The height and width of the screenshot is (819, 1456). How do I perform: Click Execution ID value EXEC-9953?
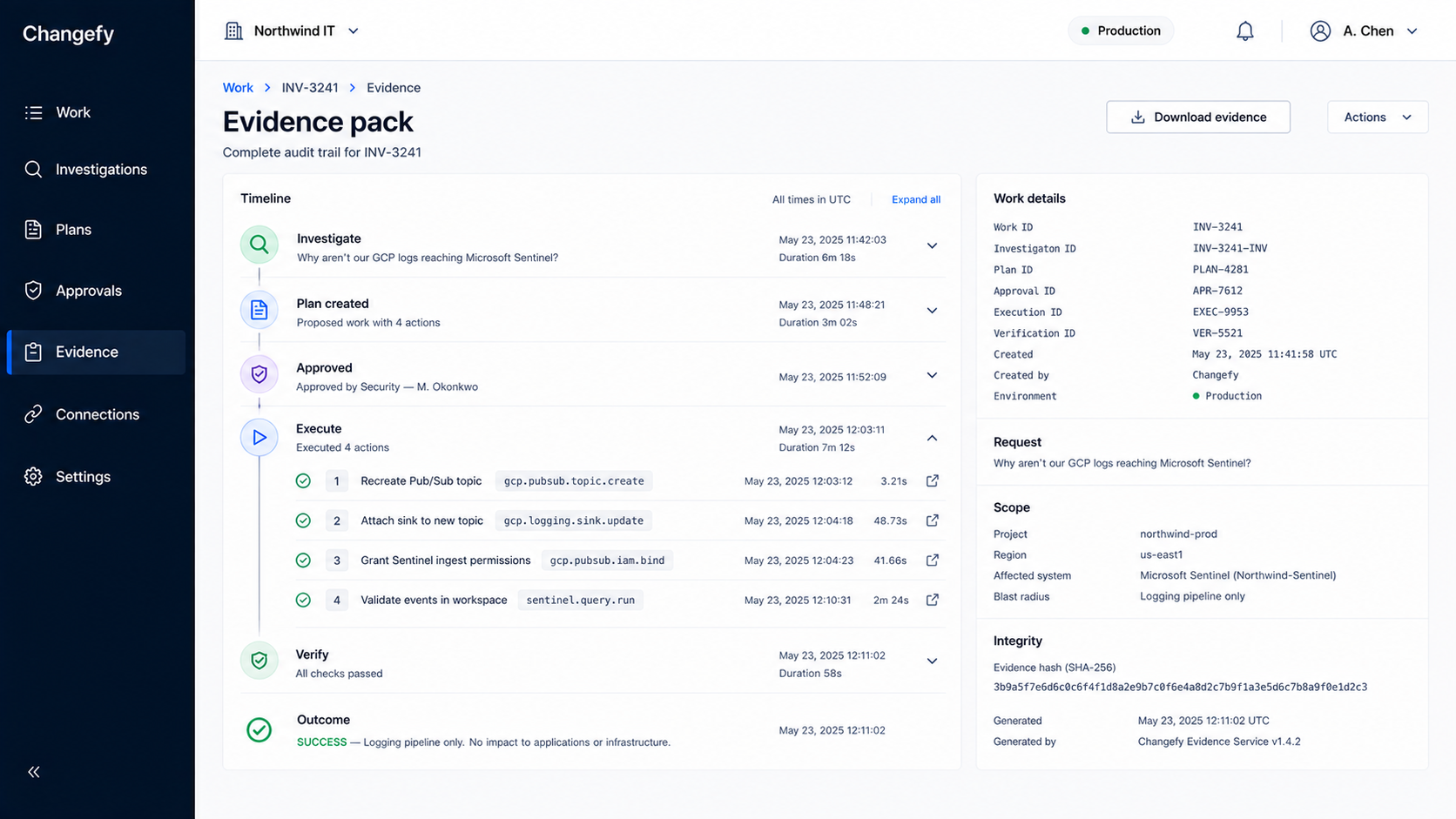tap(1220, 312)
